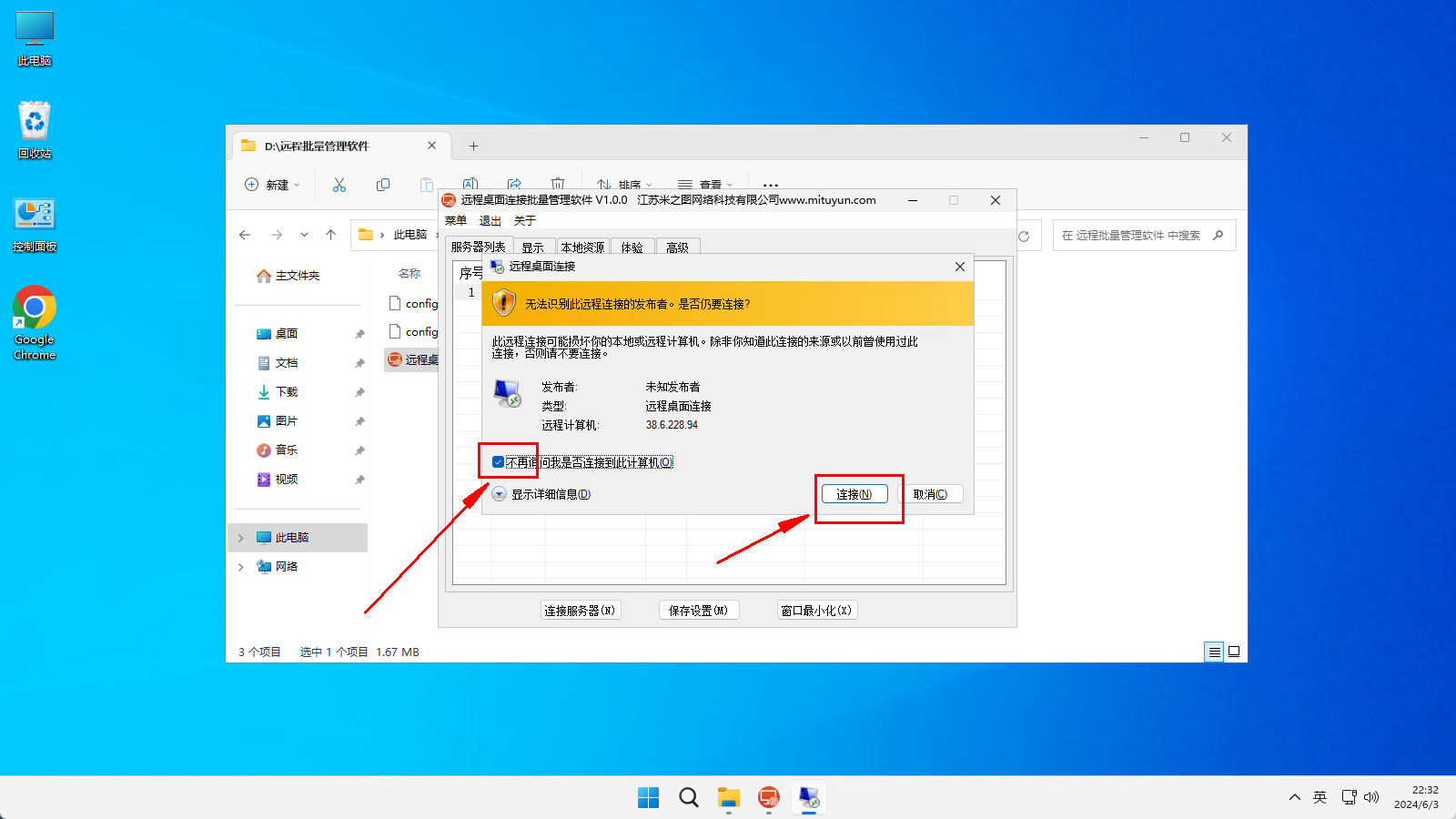Viewport: 1456px width, 819px height.
Task: Switch to the 高级 tab
Action: [x=678, y=248]
